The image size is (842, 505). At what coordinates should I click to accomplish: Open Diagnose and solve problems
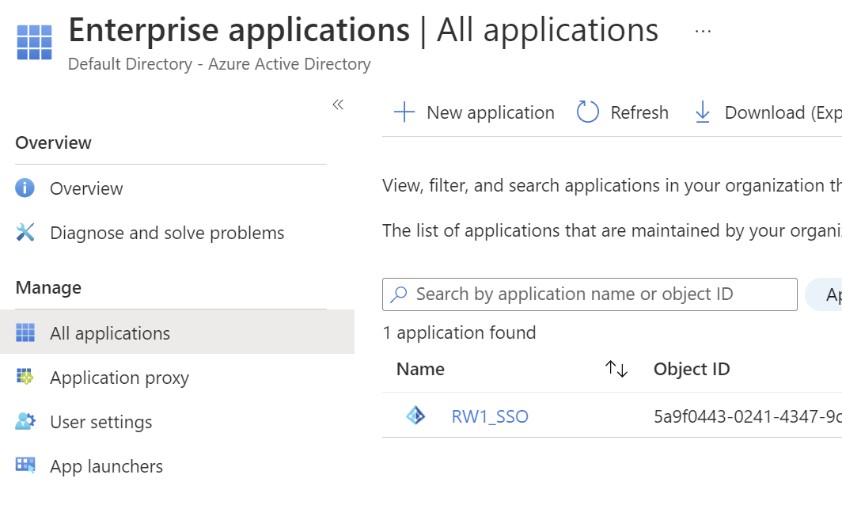(x=167, y=233)
